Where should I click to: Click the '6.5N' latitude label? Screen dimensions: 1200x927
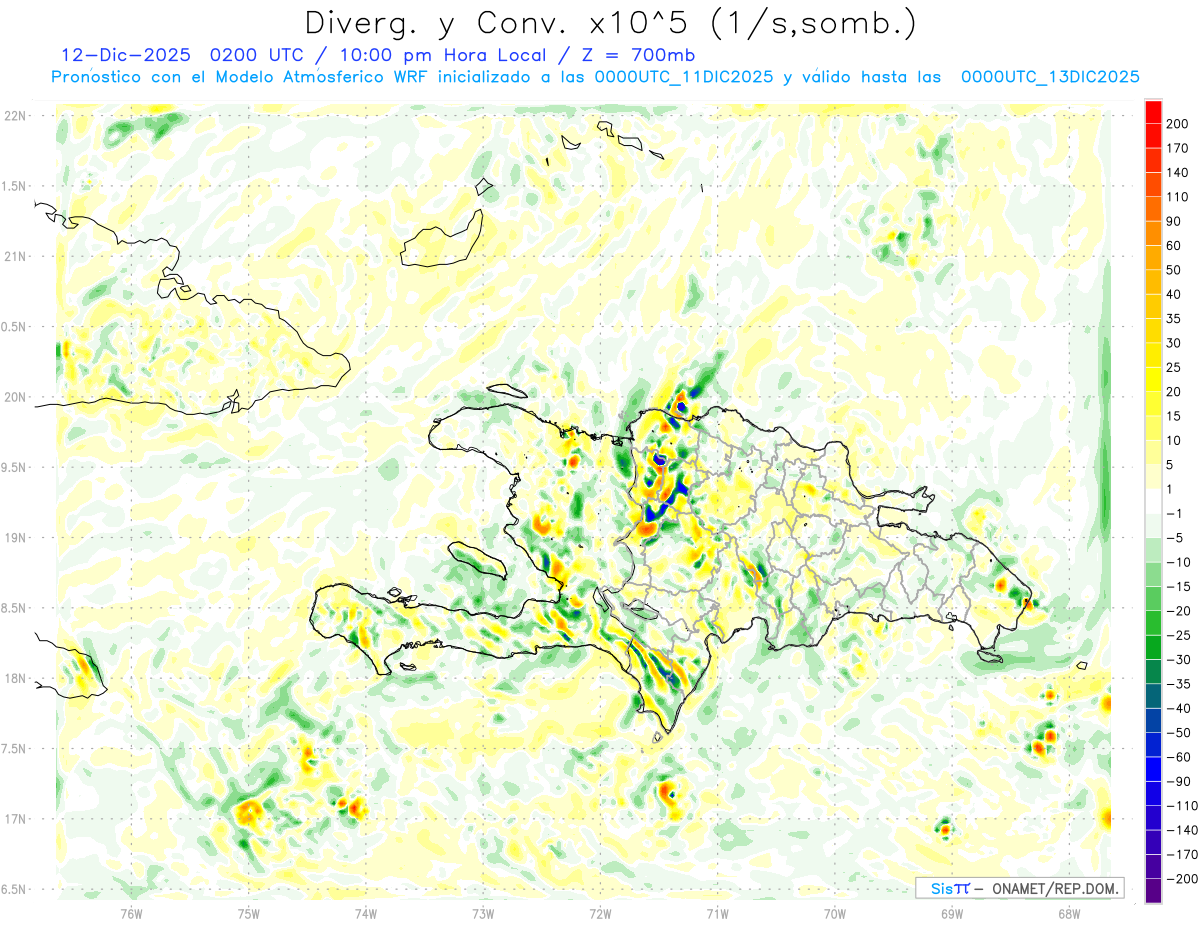click(x=14, y=889)
